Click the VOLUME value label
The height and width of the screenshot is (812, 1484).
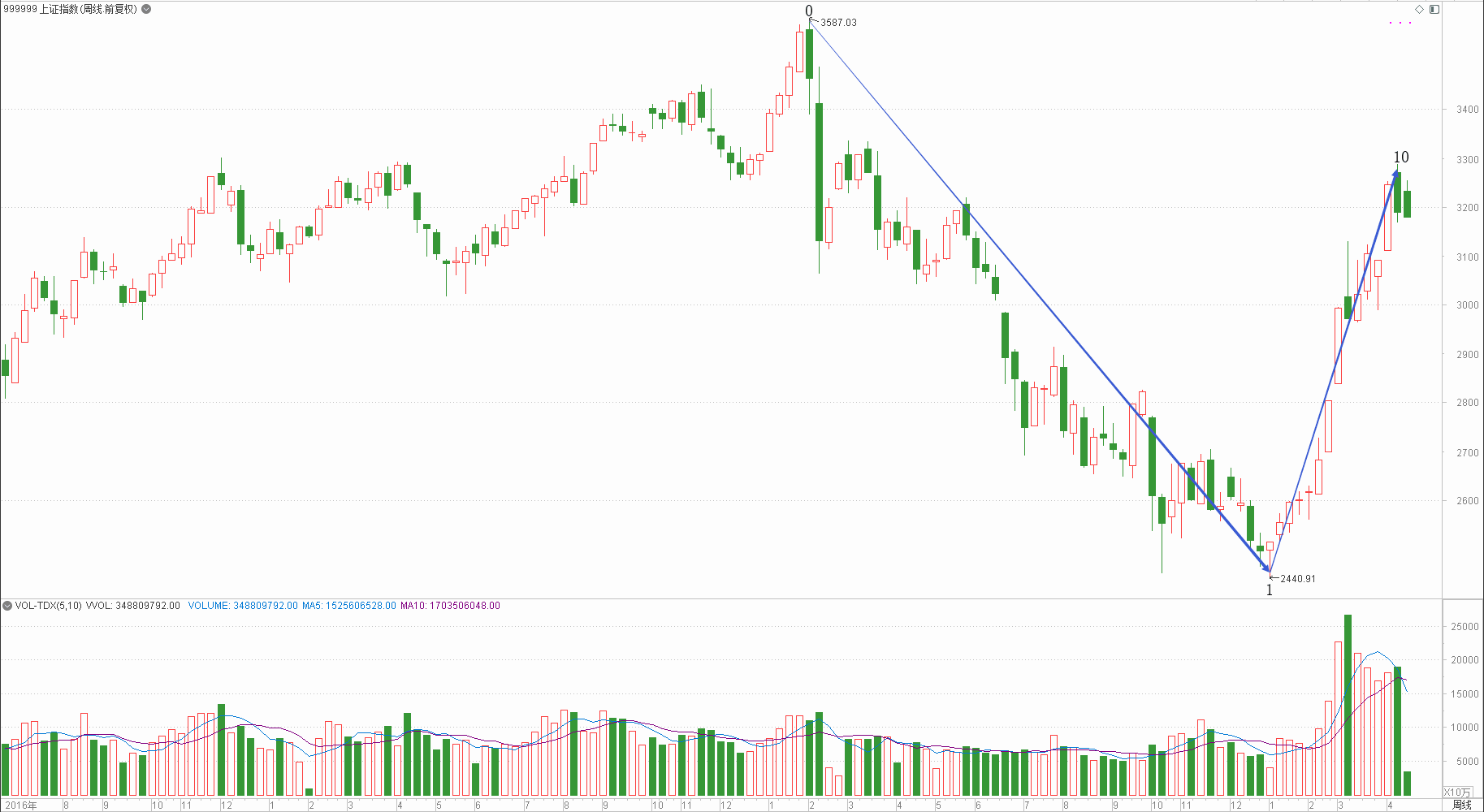tap(243, 606)
